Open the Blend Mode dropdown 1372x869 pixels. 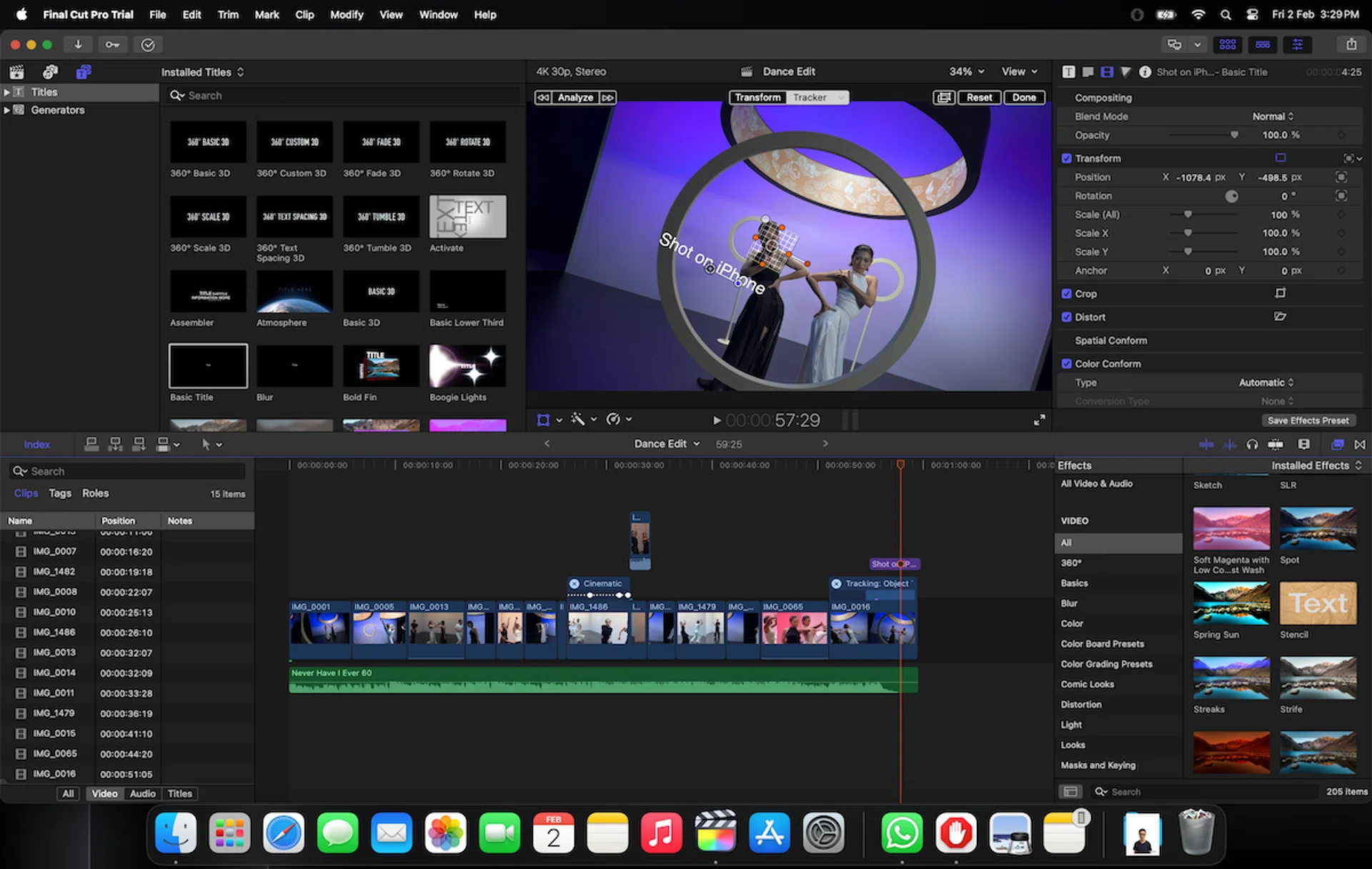[x=1273, y=116]
